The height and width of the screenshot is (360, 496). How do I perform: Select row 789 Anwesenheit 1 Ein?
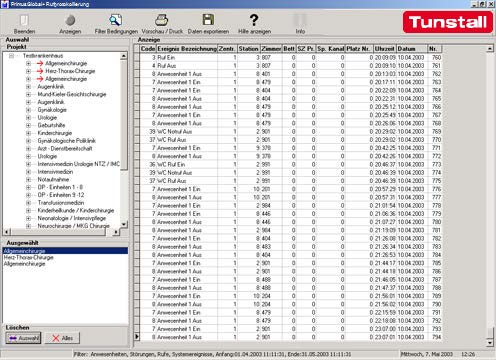pyautogui.click(x=291, y=296)
